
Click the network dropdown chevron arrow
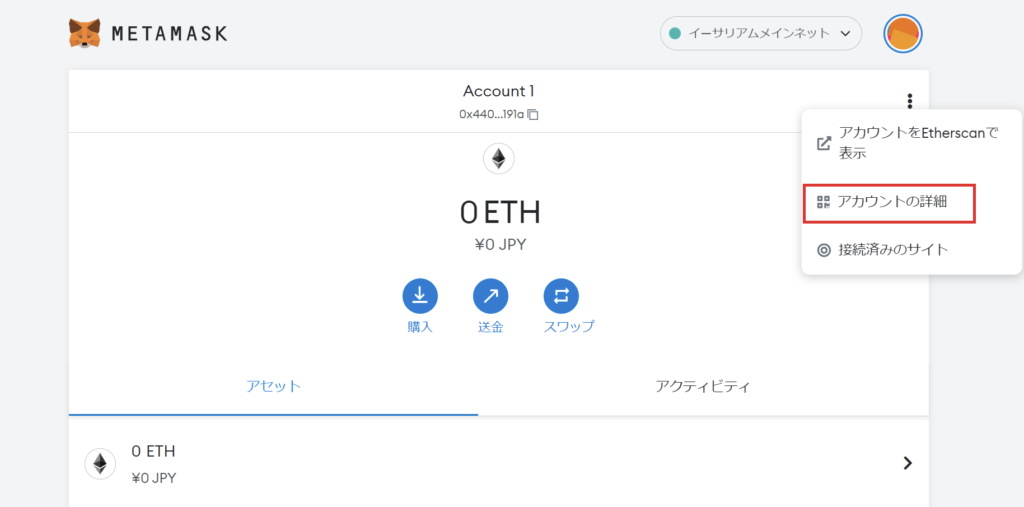pyautogui.click(x=845, y=33)
